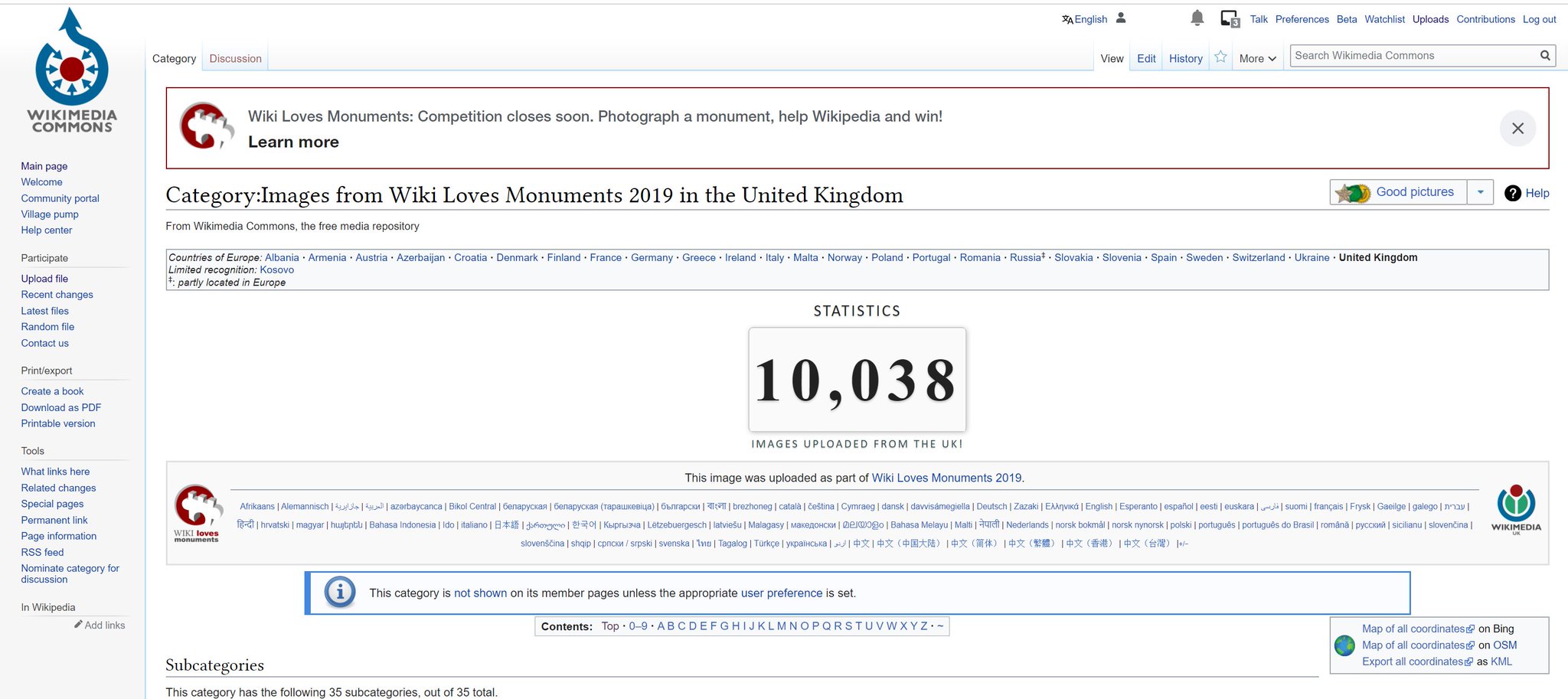Click the Wiki loves monuments logo in template box
Viewport: 1568px width, 699px height.
[197, 513]
